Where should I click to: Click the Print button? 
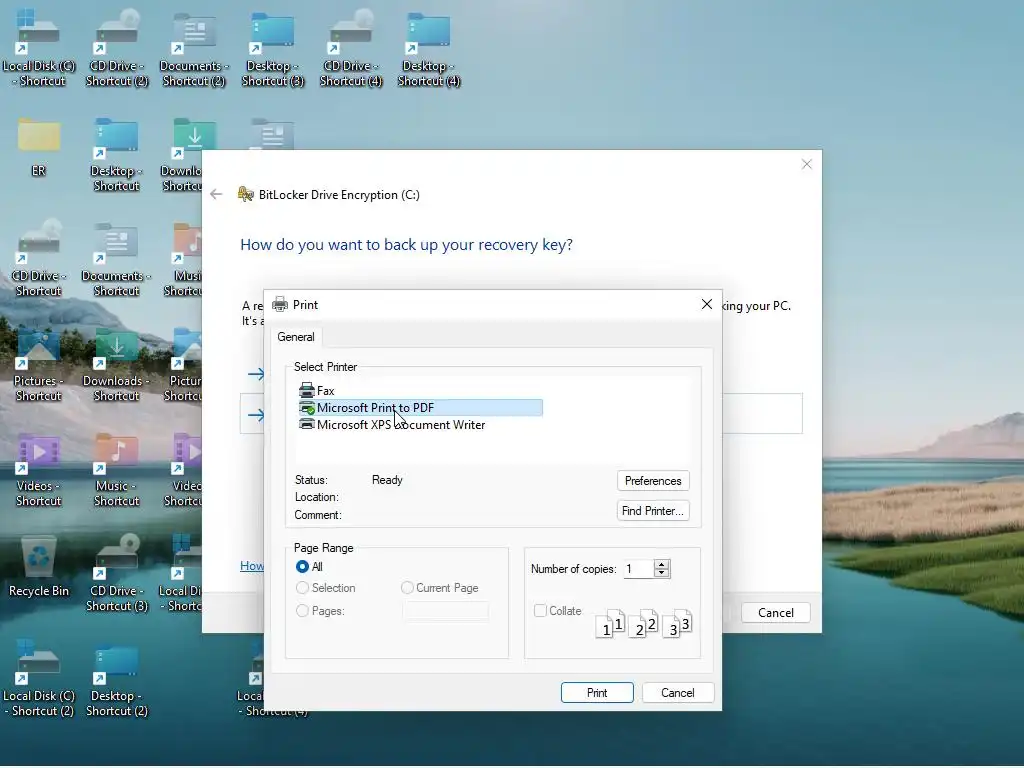[597, 693]
